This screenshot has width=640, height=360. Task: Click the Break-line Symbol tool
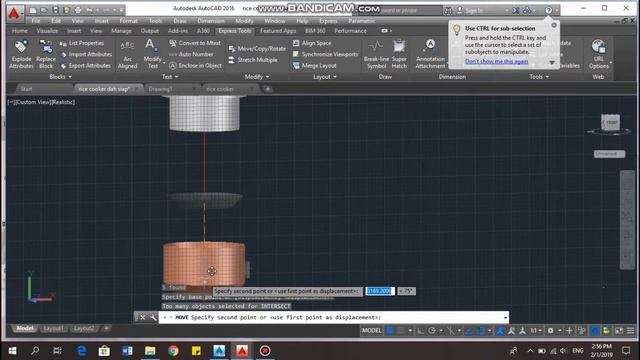coord(376,54)
